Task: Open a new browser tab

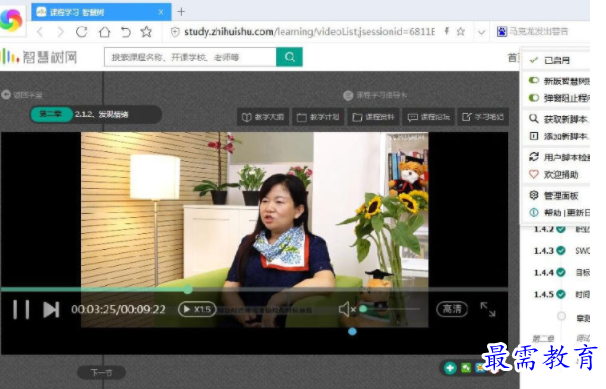Action: (x=181, y=12)
